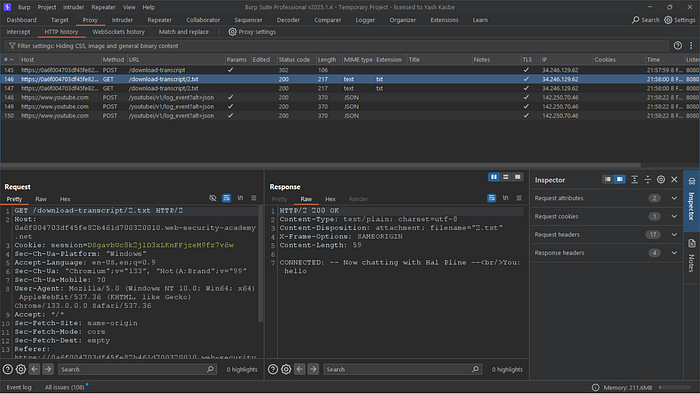Click the filter funnel icon
The width and height of the screenshot is (700, 394).
coord(12,46)
